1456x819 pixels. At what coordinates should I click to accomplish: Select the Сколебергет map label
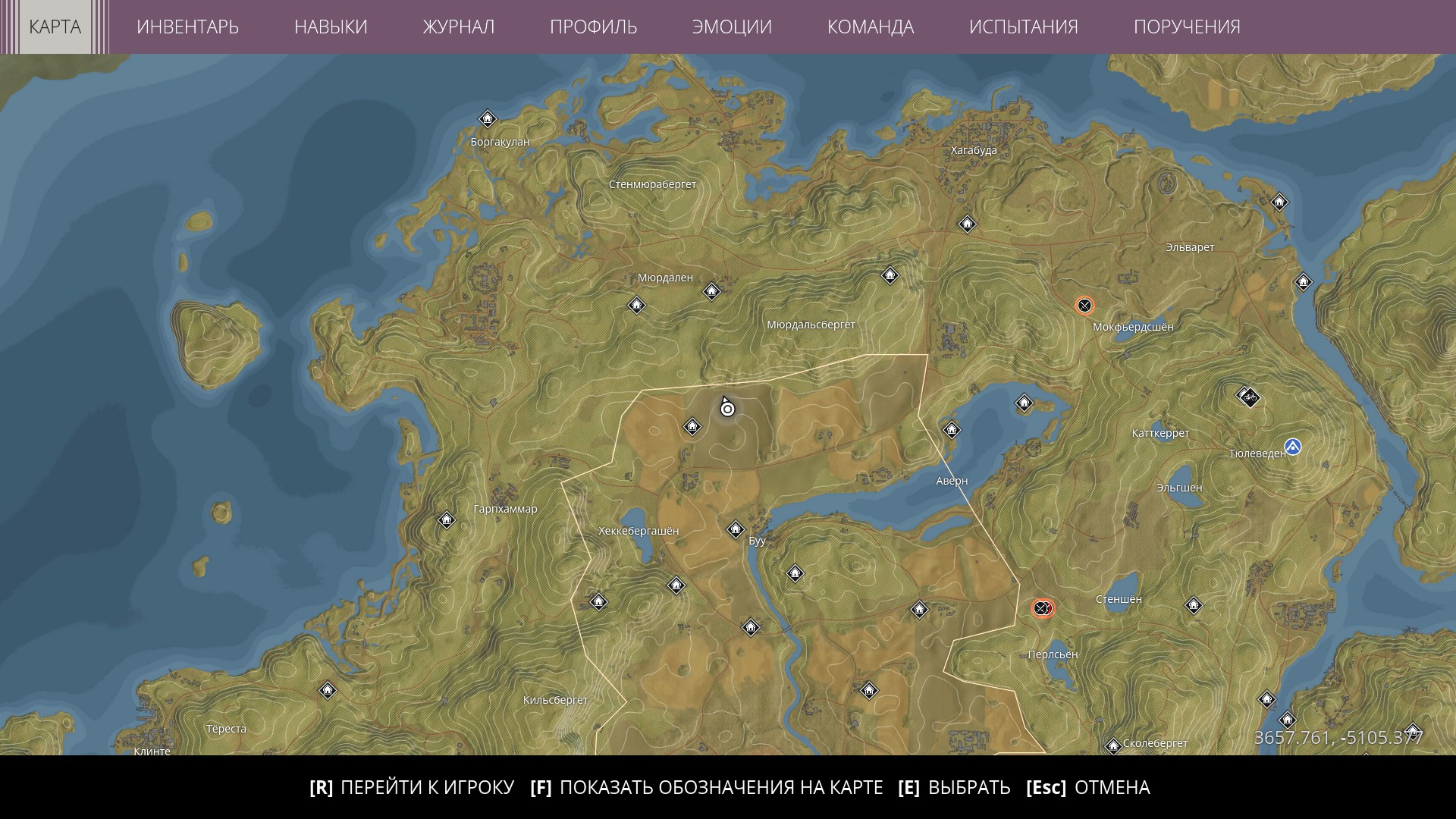1155,743
